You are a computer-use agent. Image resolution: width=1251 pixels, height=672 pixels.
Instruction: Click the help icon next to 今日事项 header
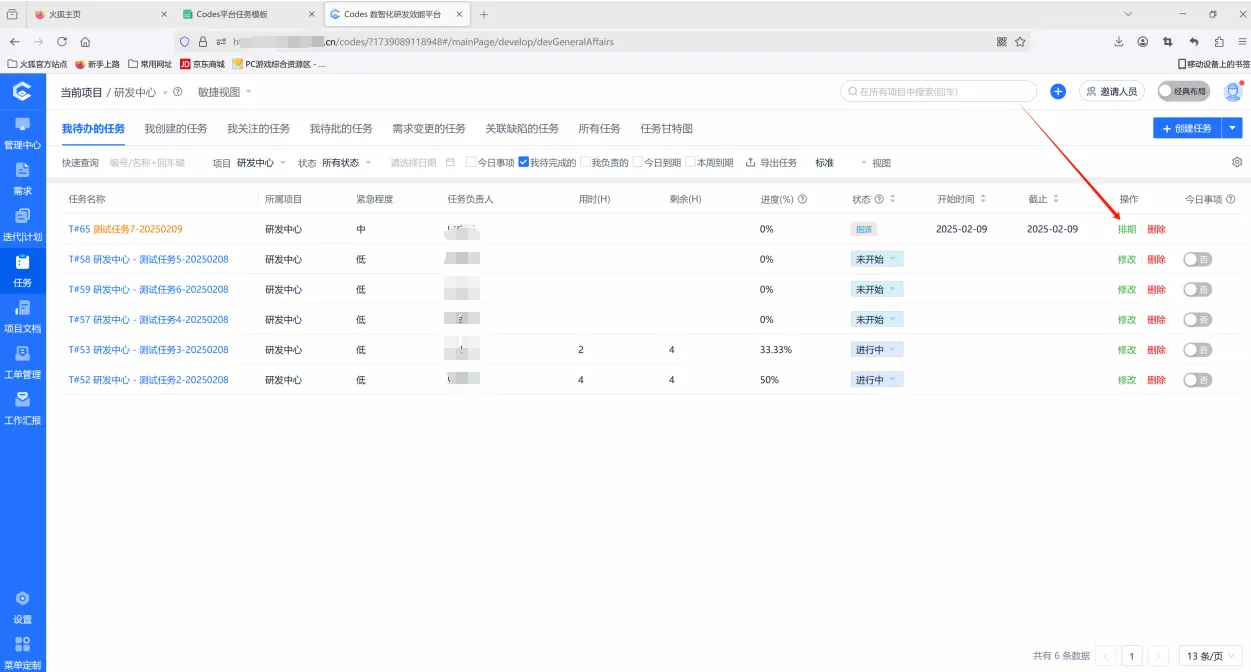point(1230,199)
